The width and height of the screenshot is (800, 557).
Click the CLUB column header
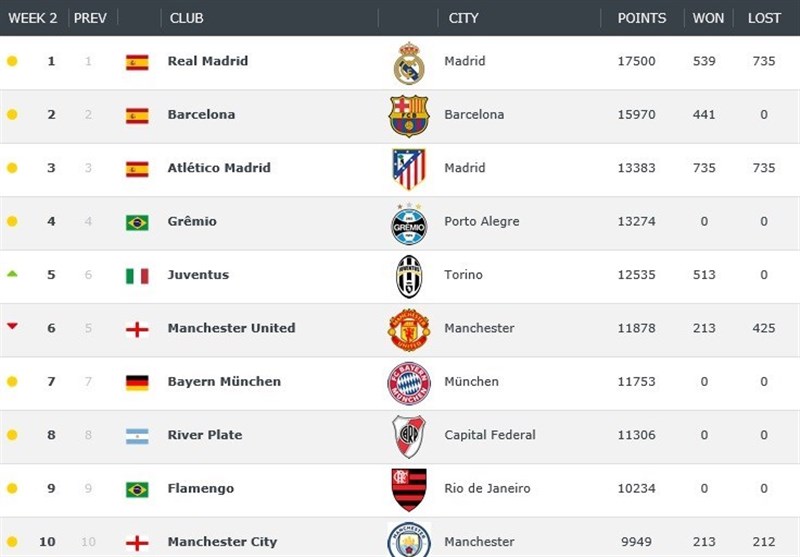tap(188, 18)
